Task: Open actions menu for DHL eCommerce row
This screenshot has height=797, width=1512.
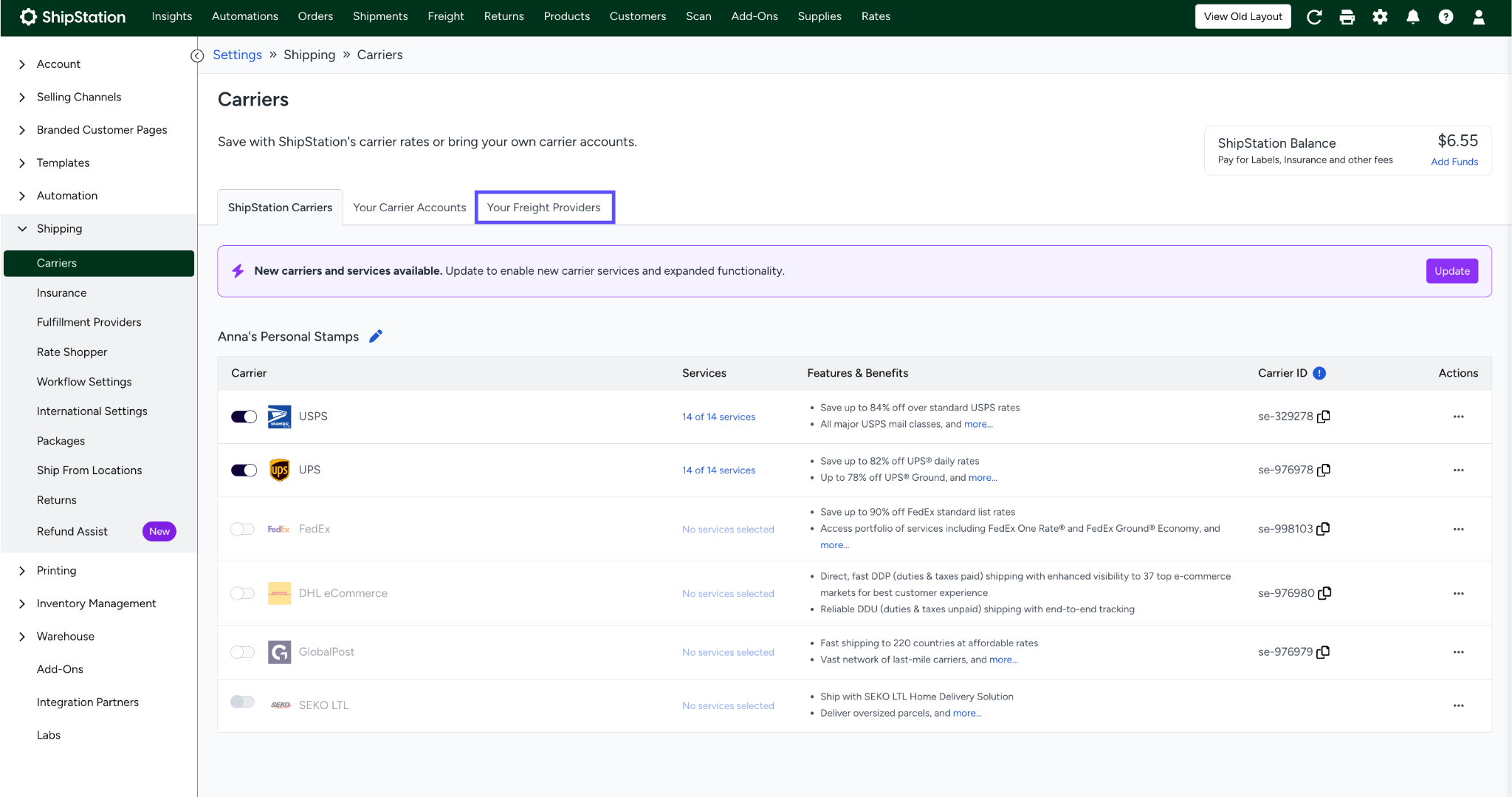Action: [1458, 593]
